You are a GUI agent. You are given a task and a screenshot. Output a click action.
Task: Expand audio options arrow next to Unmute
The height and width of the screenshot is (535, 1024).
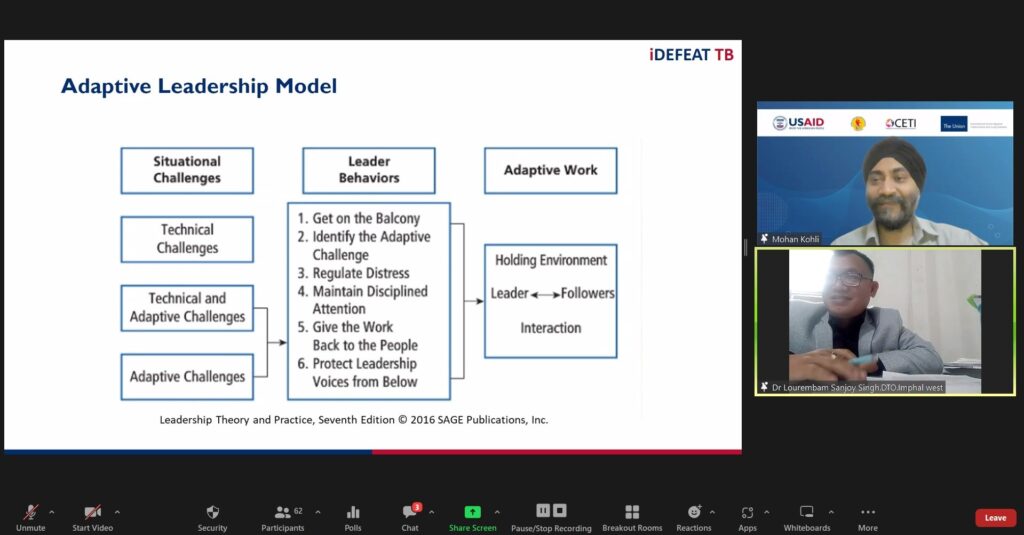coord(52,511)
